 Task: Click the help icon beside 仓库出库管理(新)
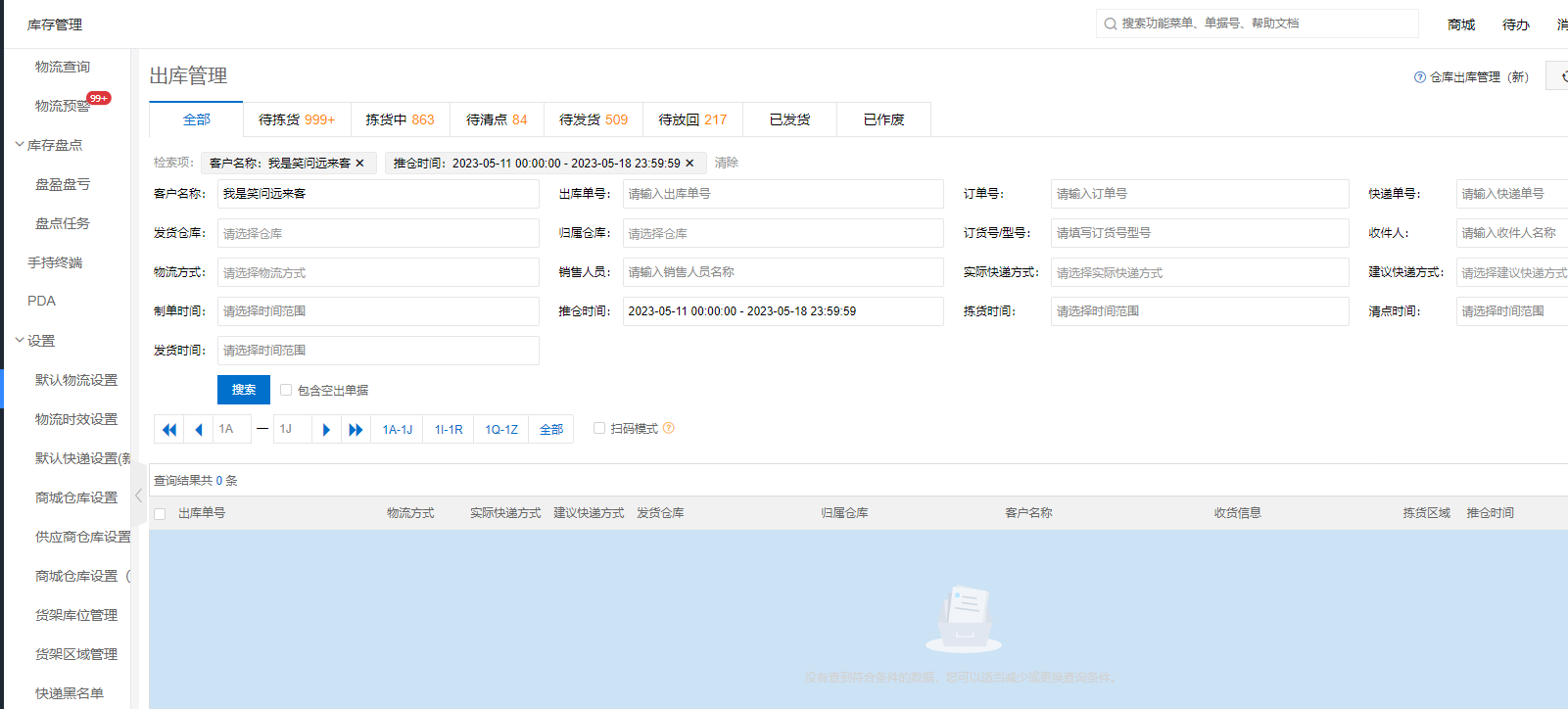(x=1420, y=77)
